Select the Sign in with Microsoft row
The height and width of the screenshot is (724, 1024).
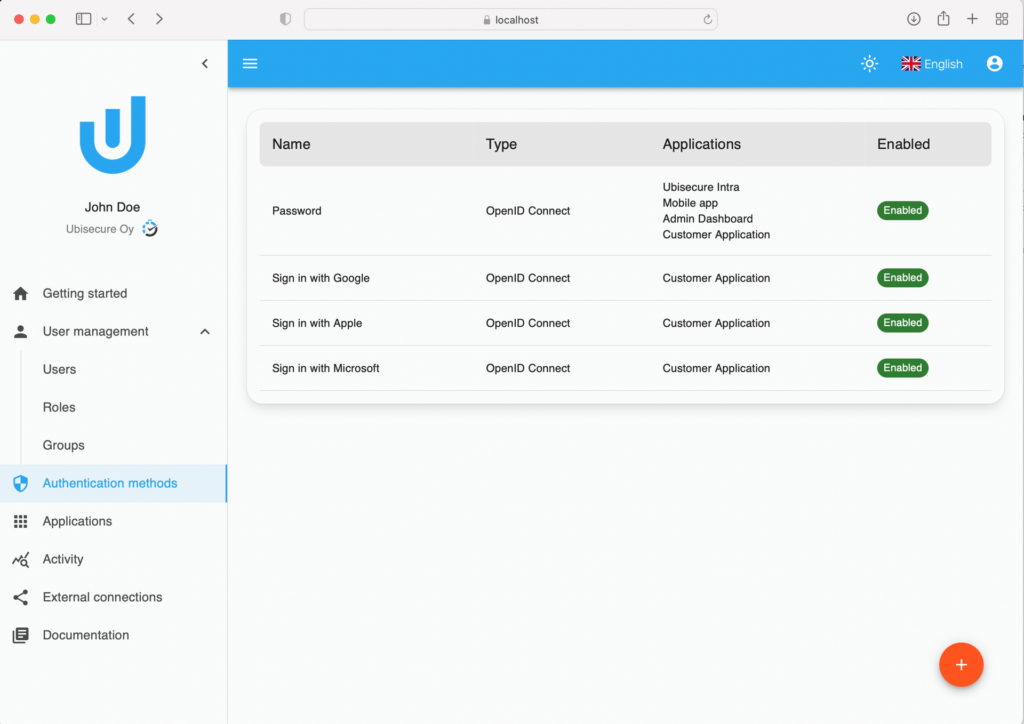click(625, 368)
